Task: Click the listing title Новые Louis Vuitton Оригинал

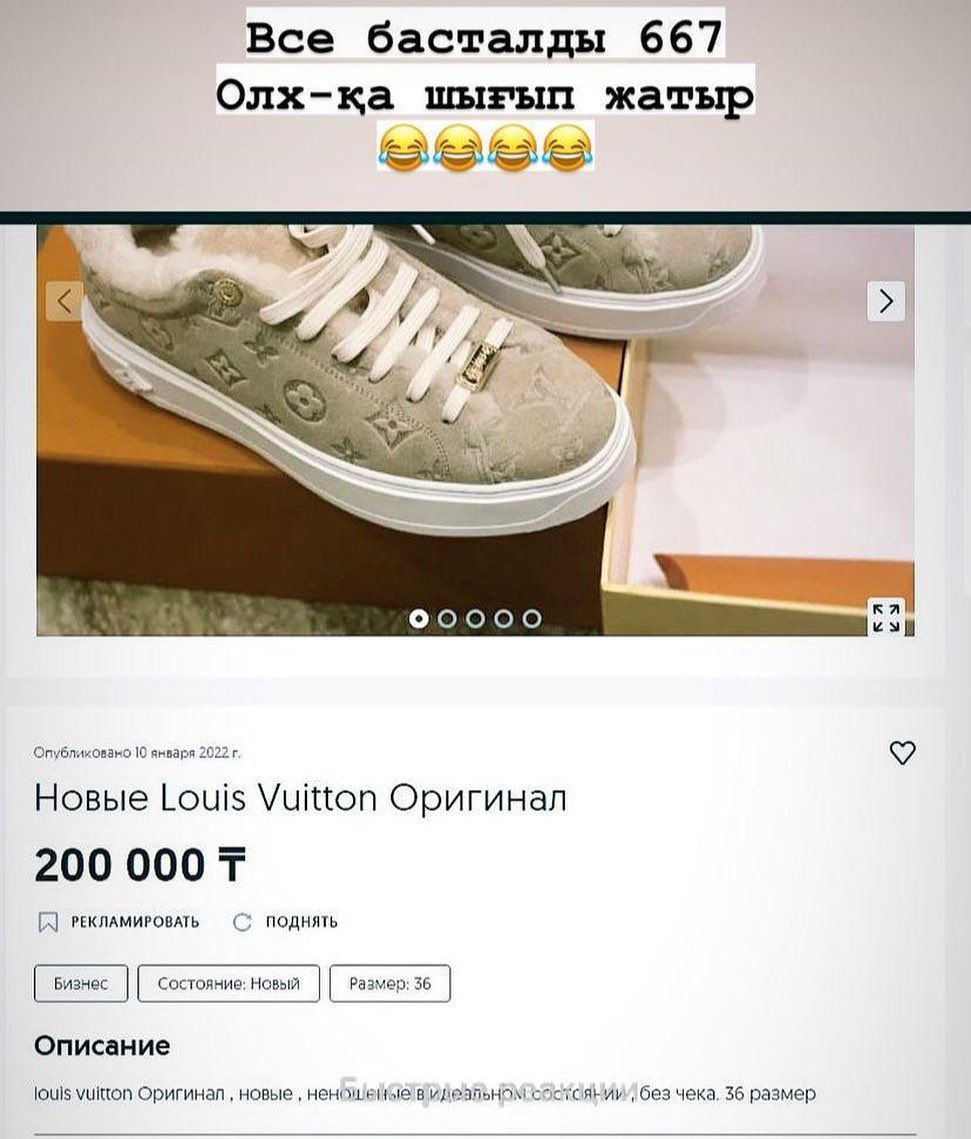Action: point(301,798)
